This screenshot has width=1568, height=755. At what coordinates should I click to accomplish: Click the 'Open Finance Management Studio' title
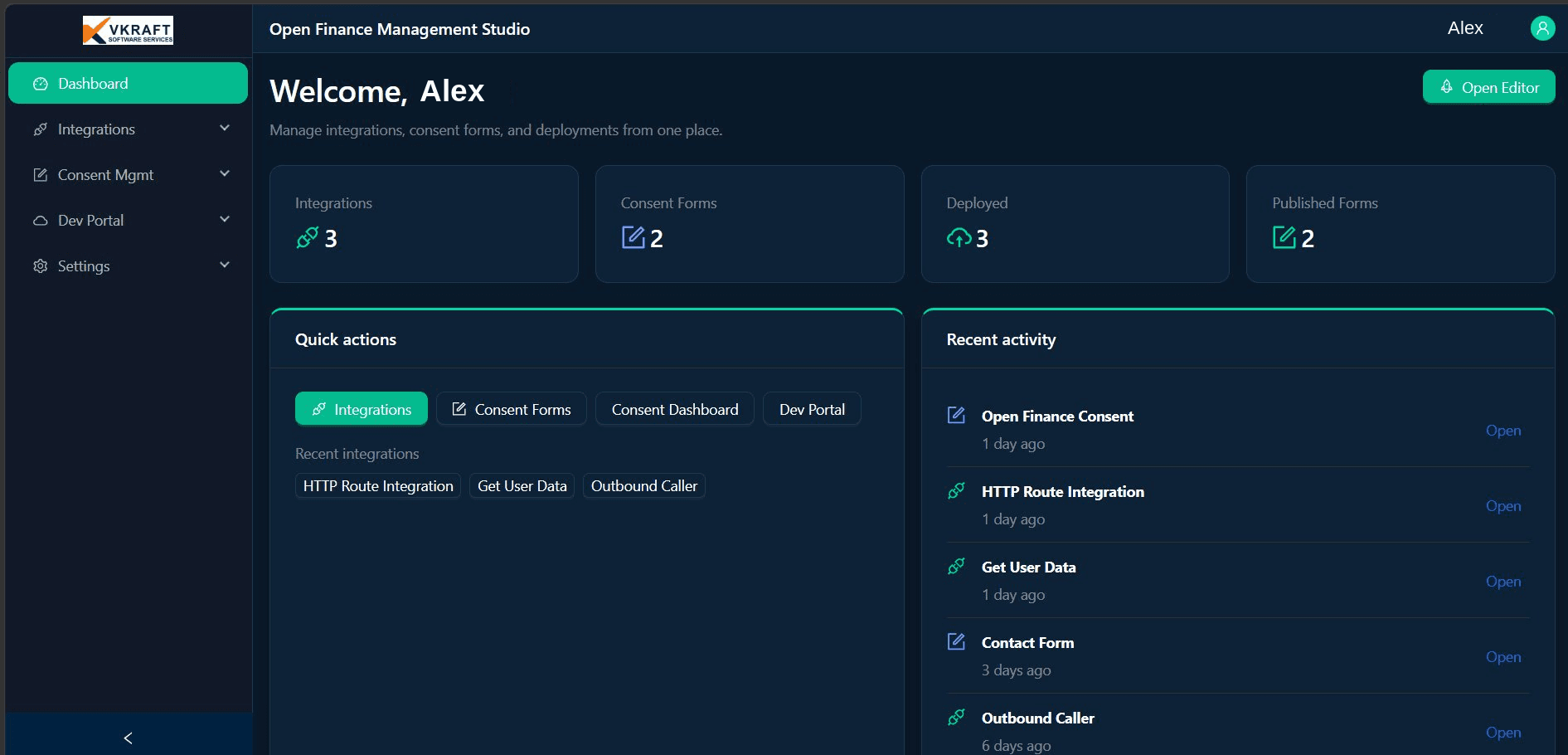coord(400,29)
